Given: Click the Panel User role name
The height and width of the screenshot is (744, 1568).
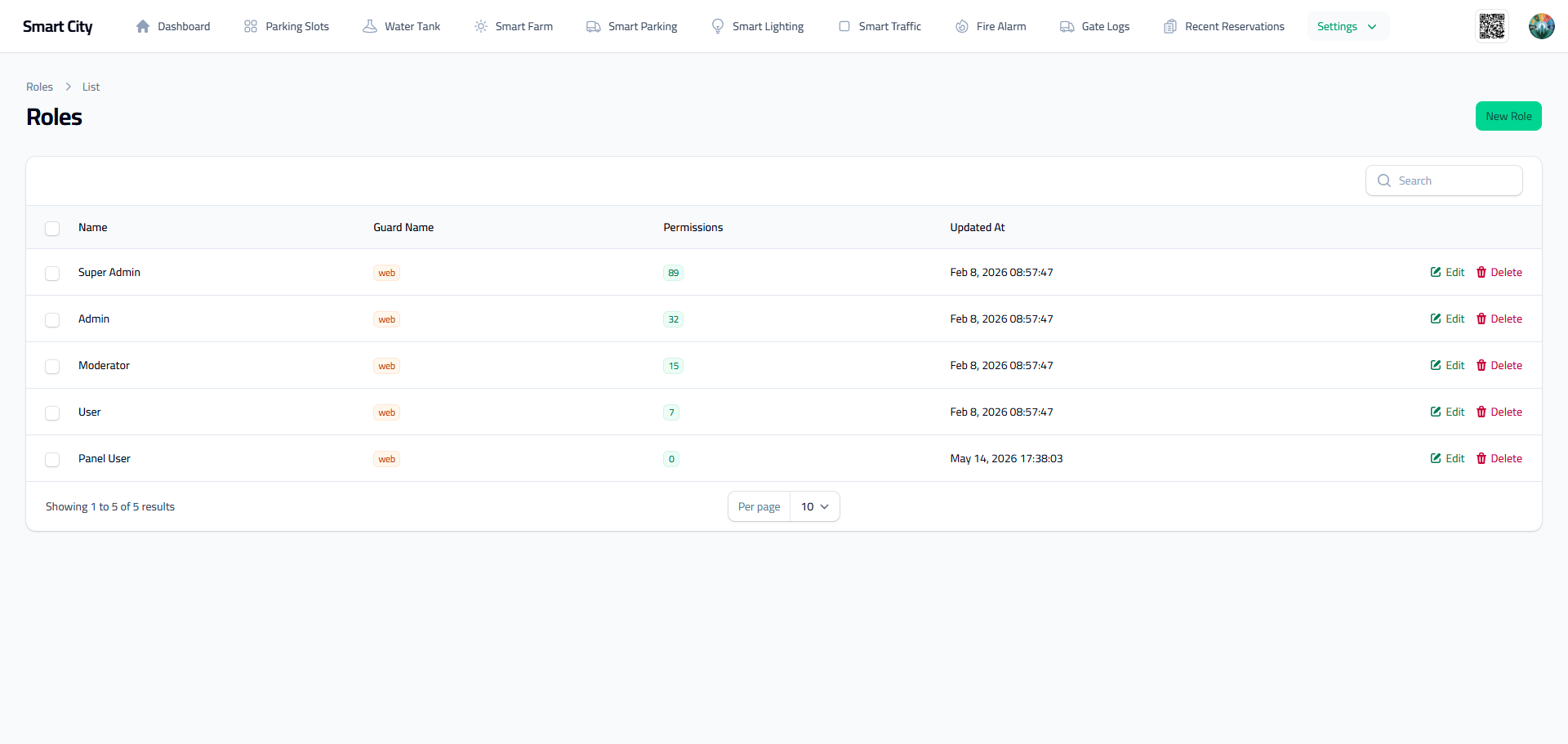Looking at the screenshot, I should point(105,458).
